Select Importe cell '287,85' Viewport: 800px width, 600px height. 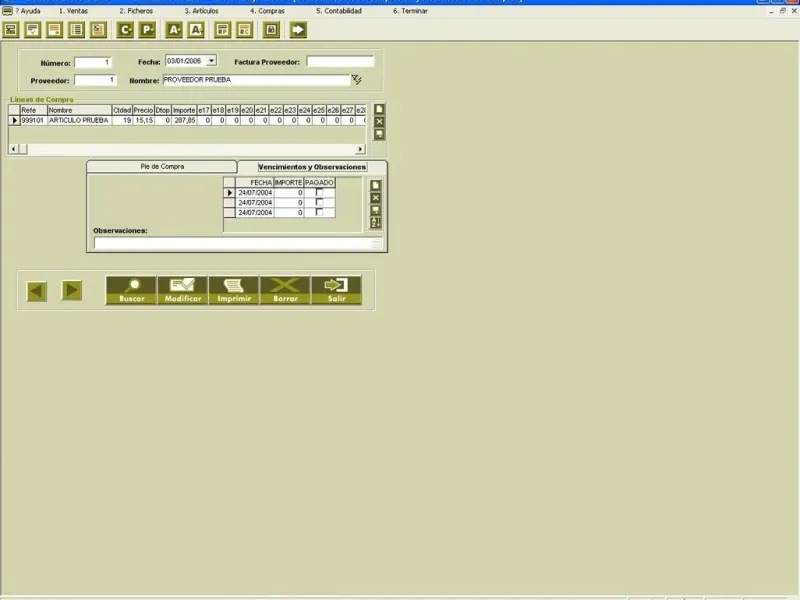[x=184, y=120]
